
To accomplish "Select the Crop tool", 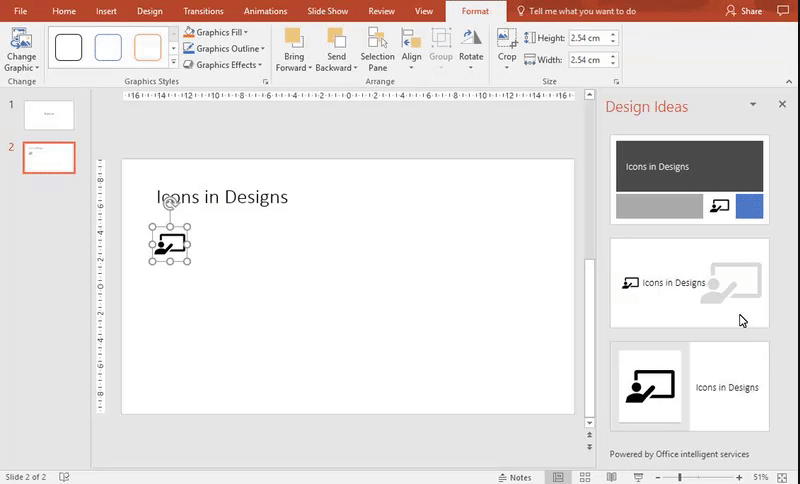I will point(507,38).
